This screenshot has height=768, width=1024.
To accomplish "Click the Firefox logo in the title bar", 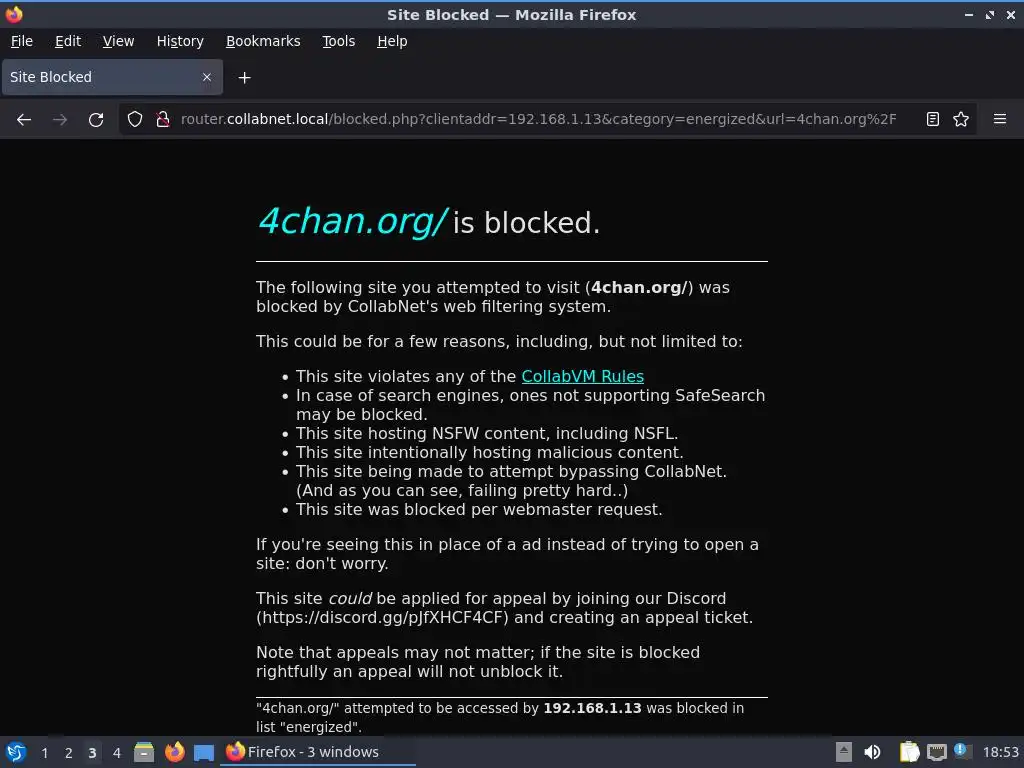I will pos(14,14).
